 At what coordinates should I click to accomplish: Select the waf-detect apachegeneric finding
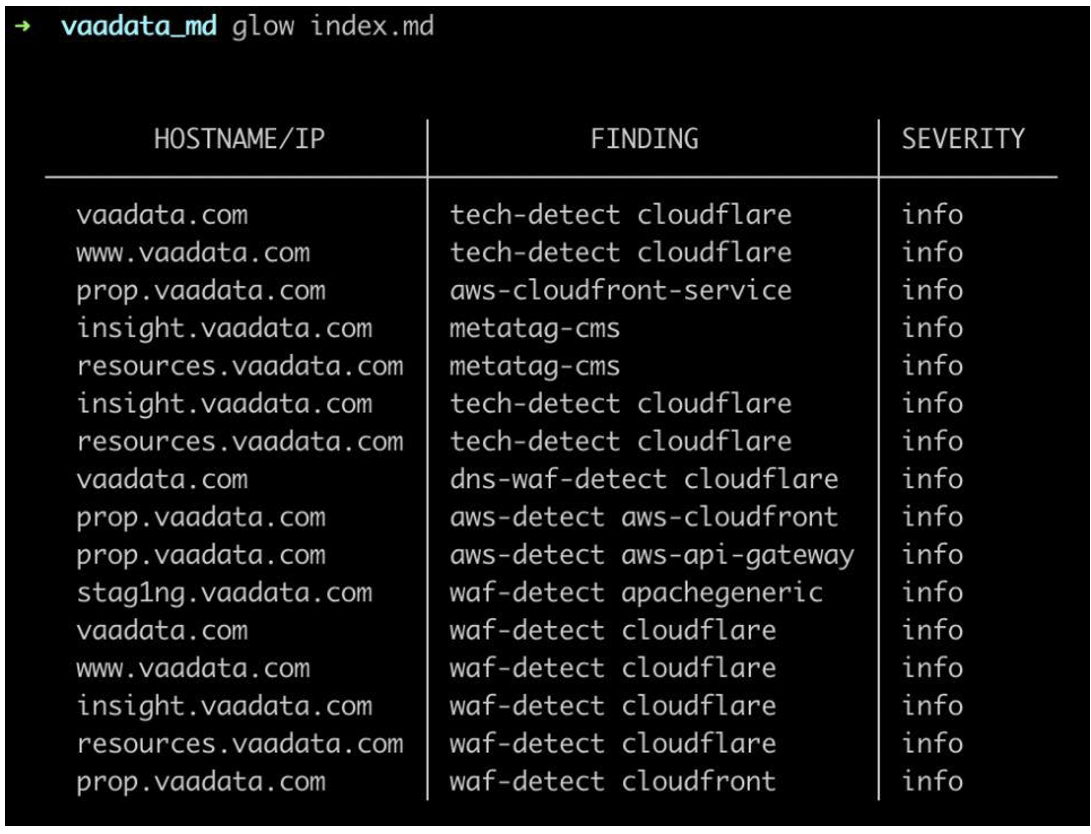tap(636, 592)
